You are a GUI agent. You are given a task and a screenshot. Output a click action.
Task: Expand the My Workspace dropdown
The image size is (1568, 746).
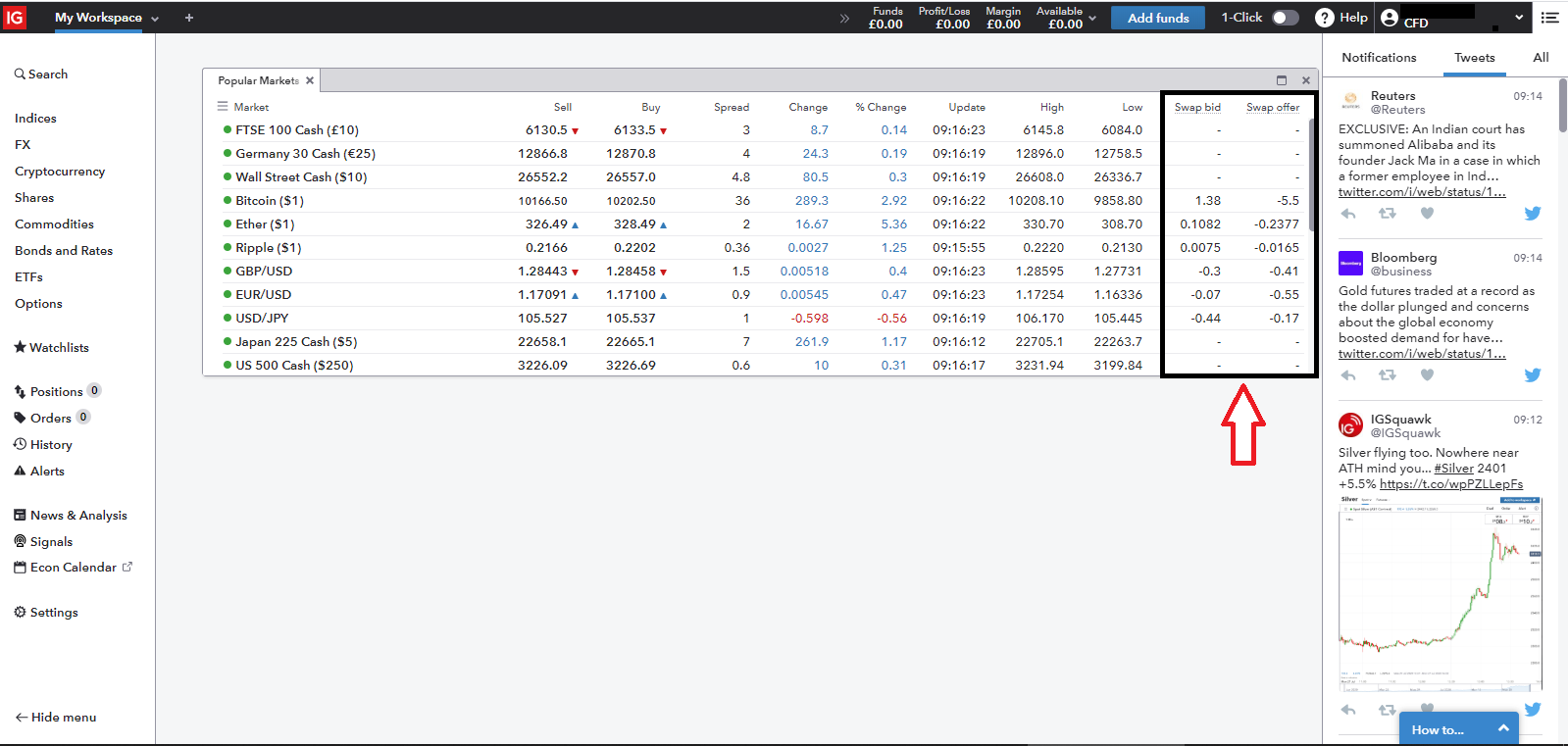click(155, 19)
